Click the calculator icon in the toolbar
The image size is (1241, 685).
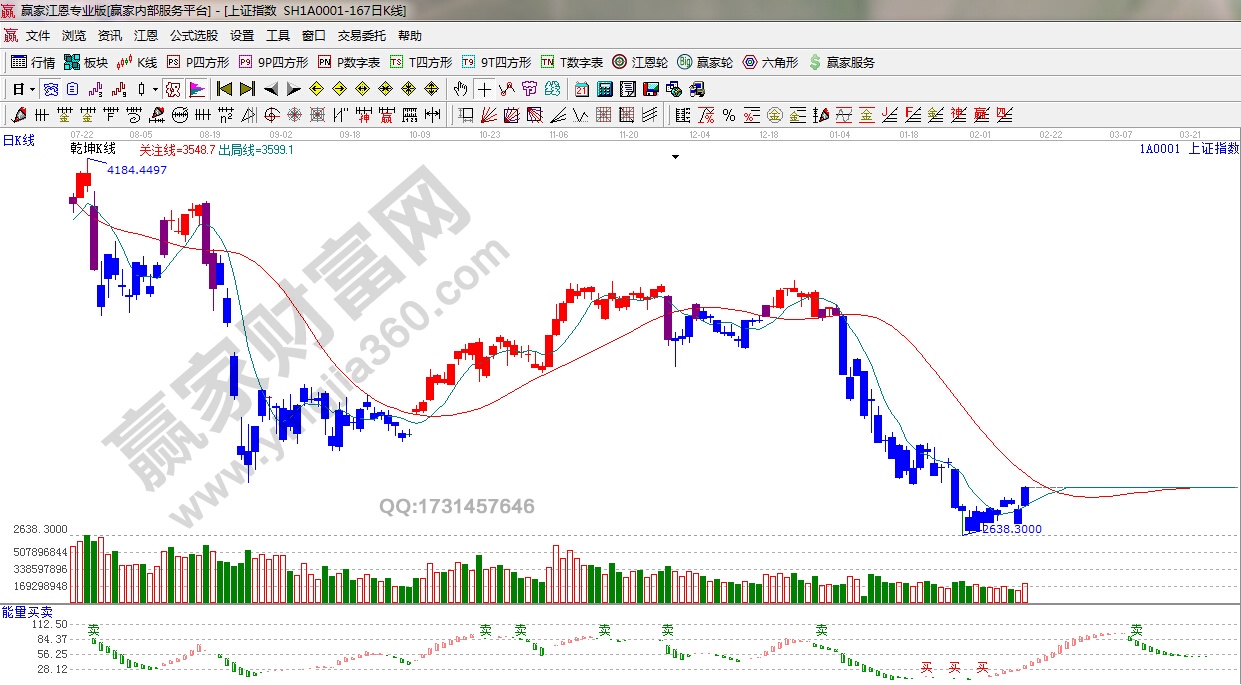[605, 88]
